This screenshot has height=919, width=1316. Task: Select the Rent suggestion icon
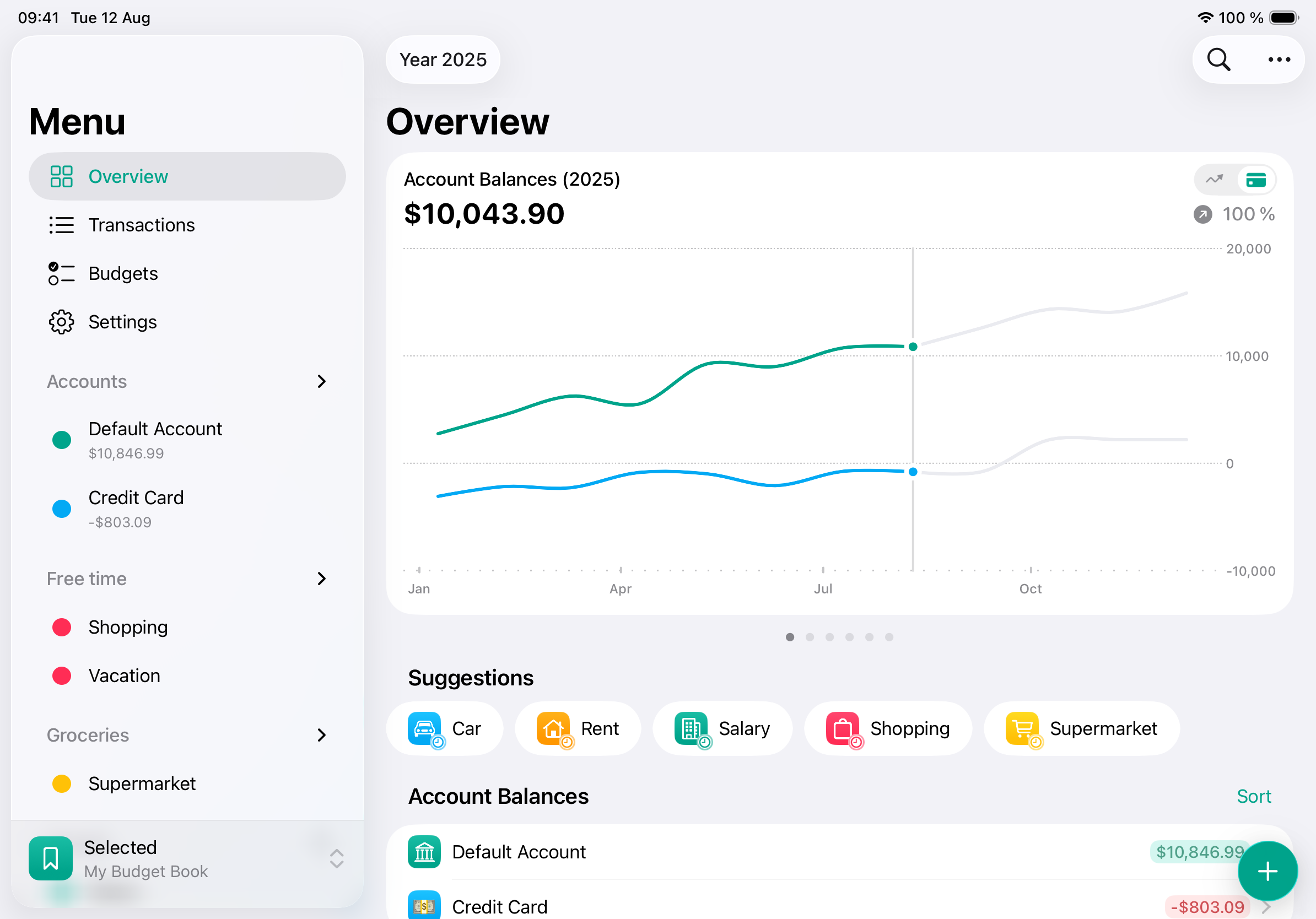[x=553, y=728]
